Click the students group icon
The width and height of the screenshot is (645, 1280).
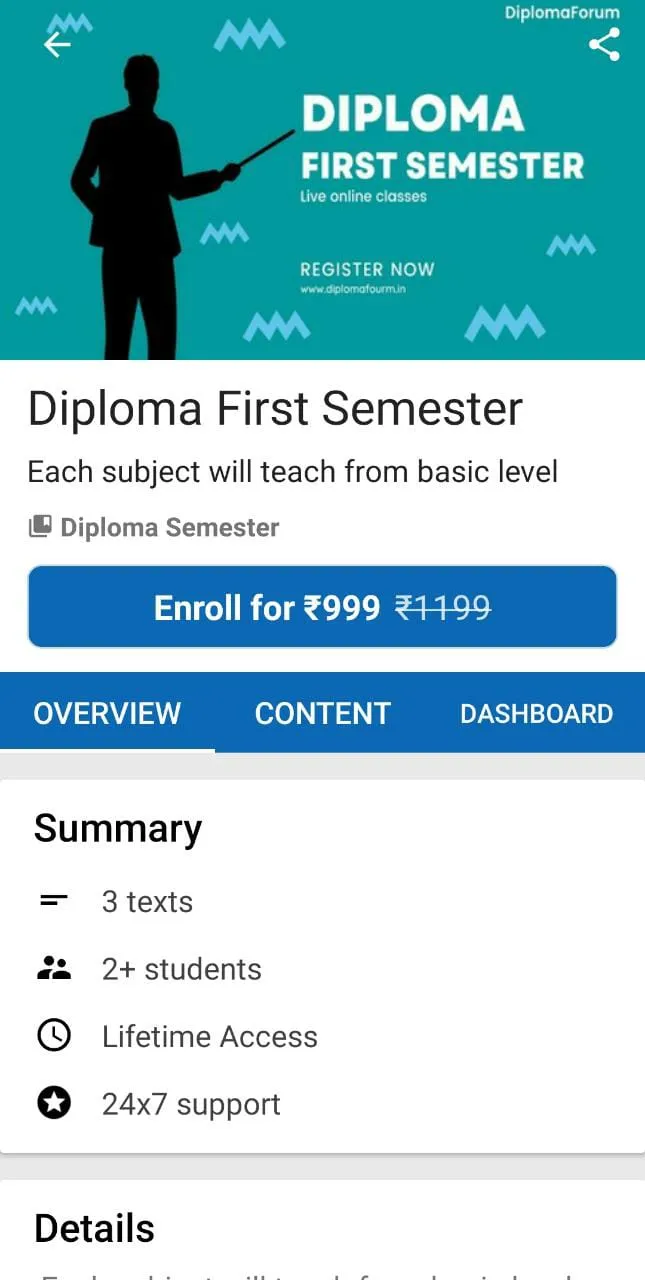(x=54, y=968)
